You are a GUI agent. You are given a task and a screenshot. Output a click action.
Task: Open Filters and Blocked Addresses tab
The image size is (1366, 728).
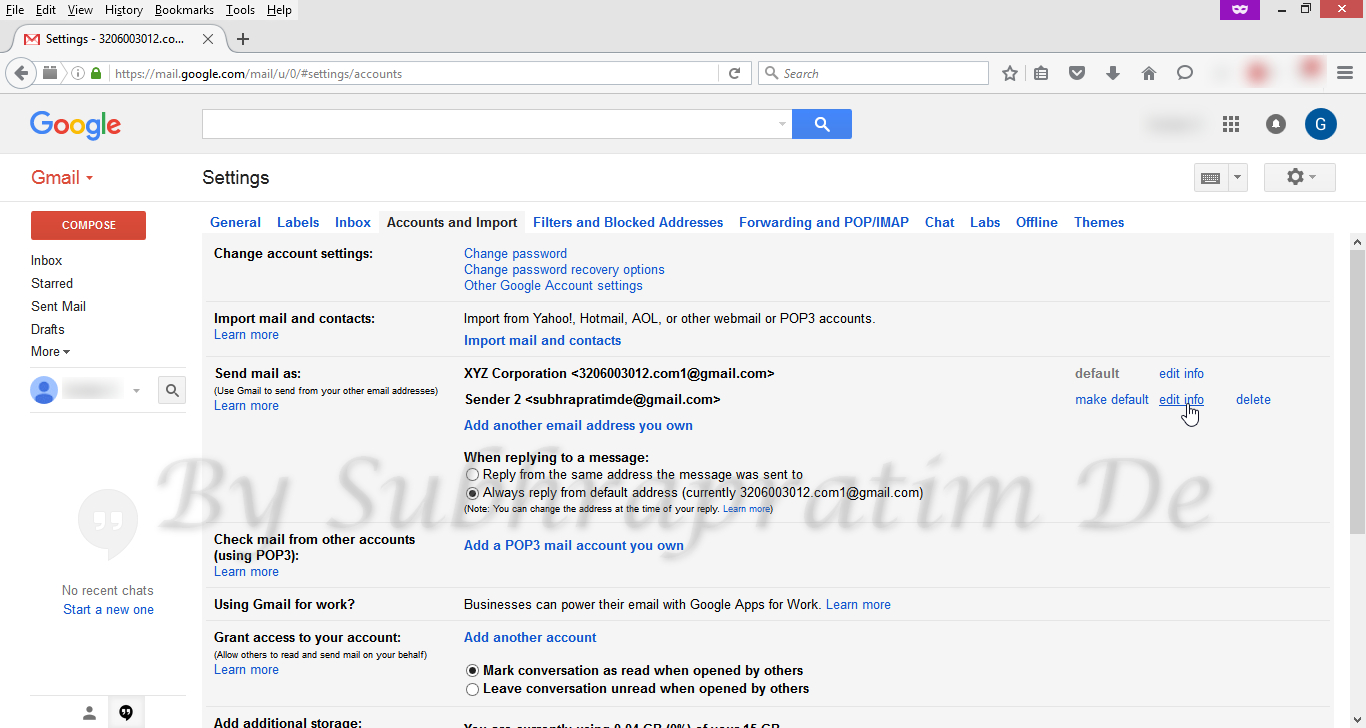pyautogui.click(x=628, y=223)
